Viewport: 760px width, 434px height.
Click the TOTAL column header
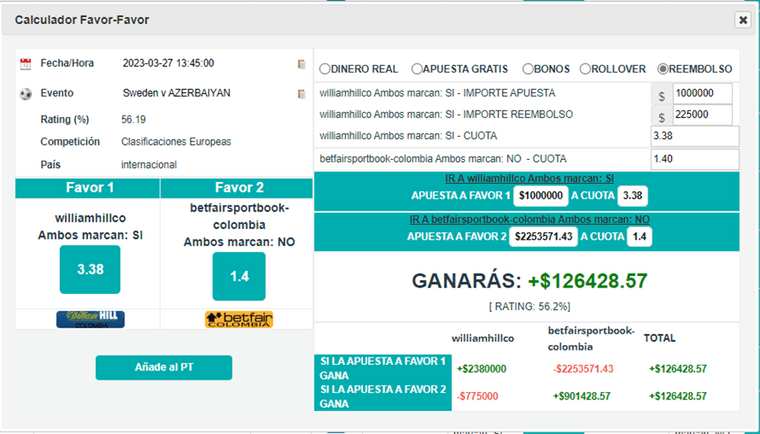click(x=660, y=338)
